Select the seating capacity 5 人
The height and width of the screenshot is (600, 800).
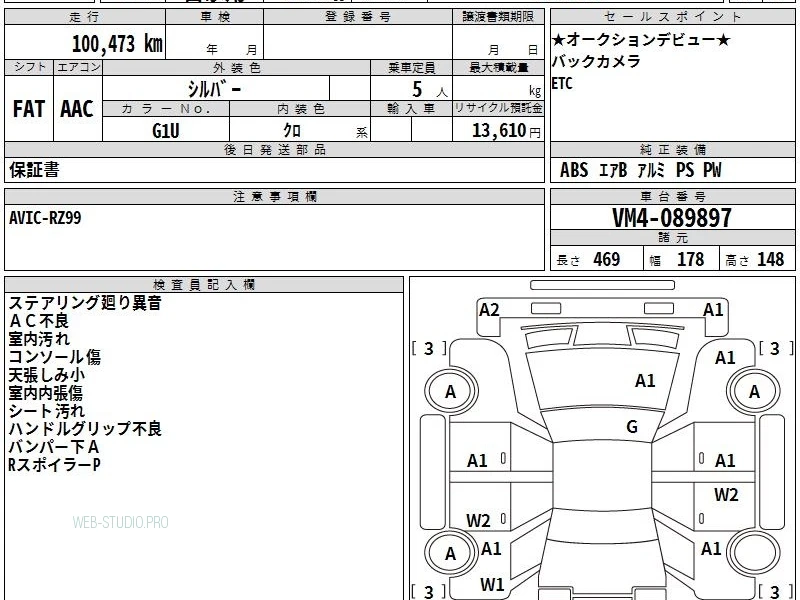click(x=430, y=90)
